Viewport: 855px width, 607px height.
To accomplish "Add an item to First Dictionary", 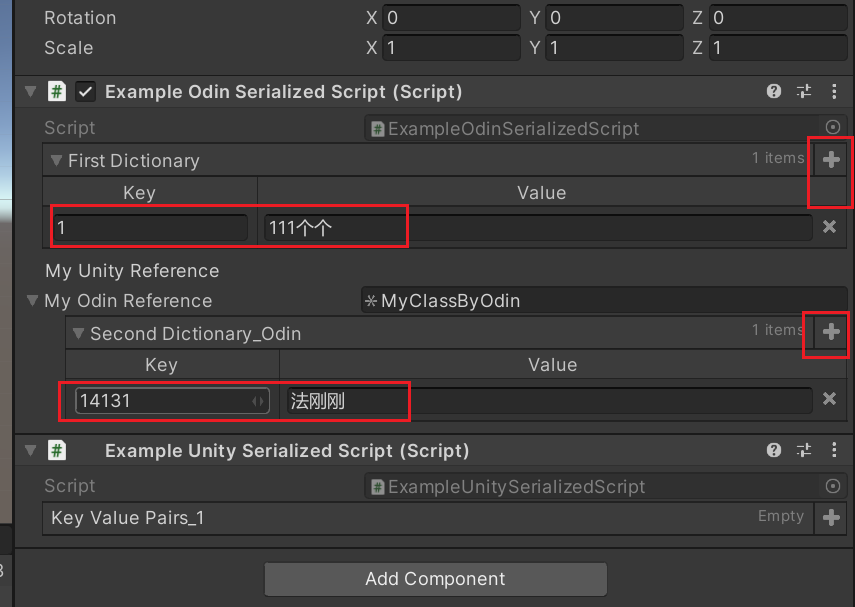I will click(831, 160).
